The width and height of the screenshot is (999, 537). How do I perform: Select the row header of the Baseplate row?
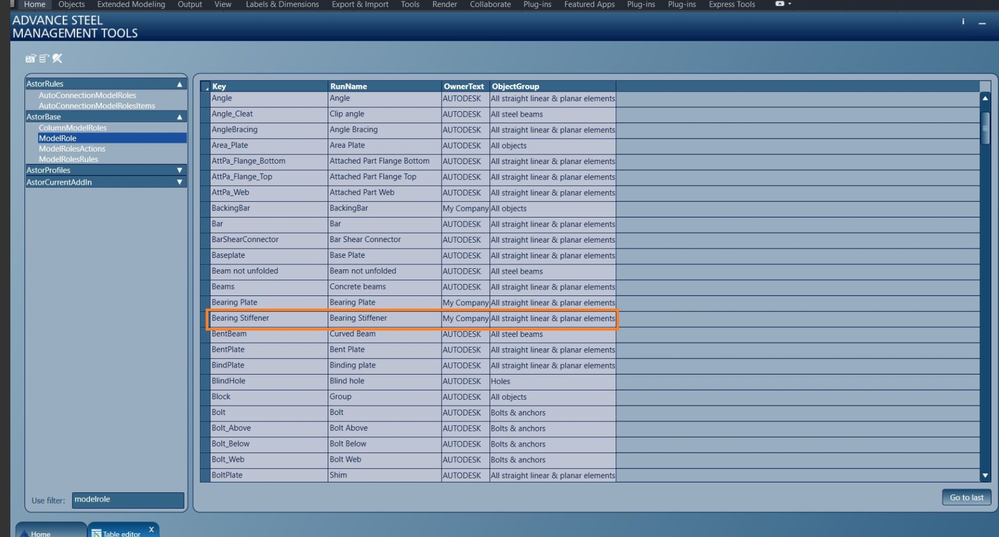point(205,255)
